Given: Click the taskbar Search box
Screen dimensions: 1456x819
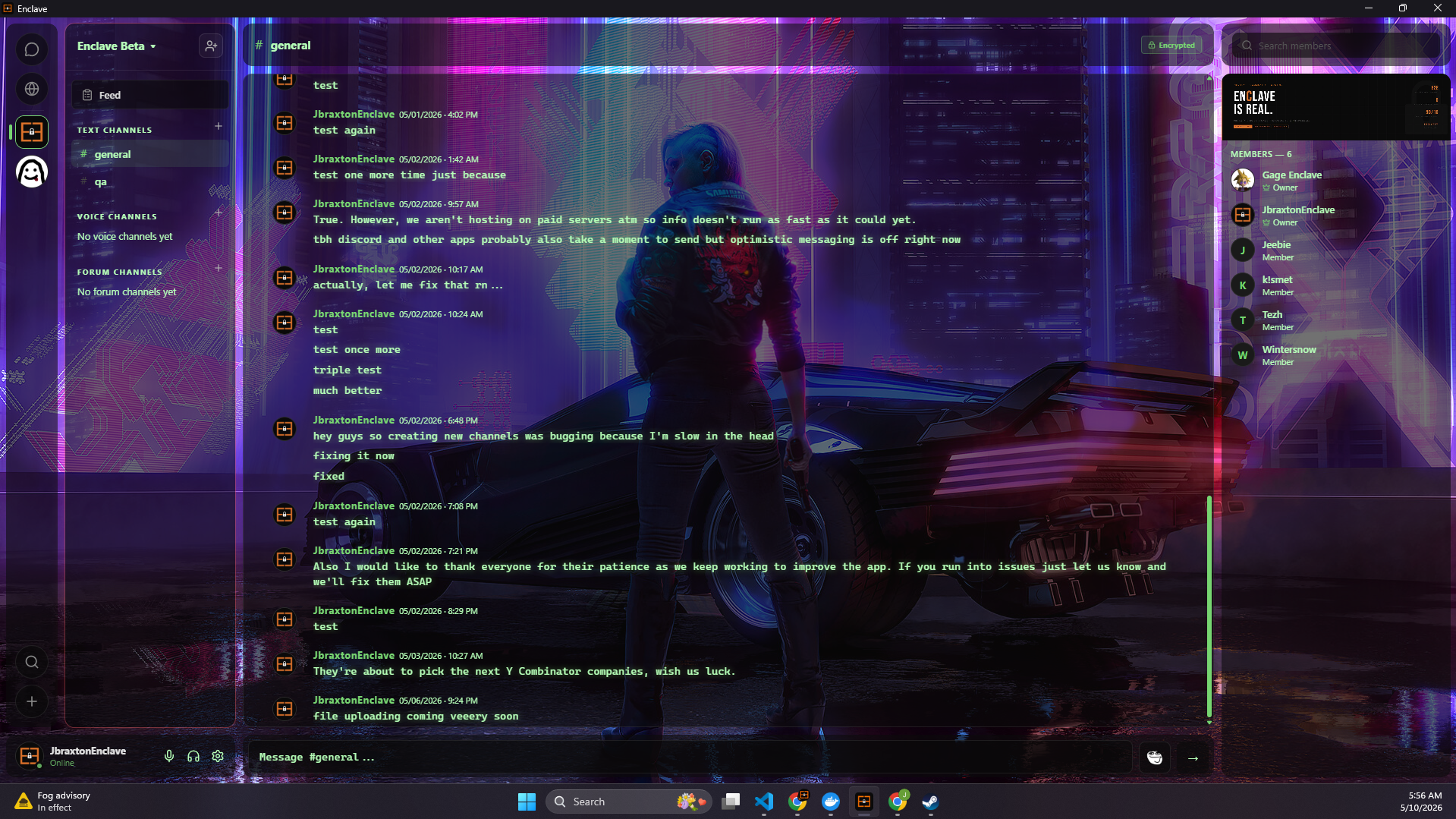Looking at the screenshot, I should click(628, 802).
